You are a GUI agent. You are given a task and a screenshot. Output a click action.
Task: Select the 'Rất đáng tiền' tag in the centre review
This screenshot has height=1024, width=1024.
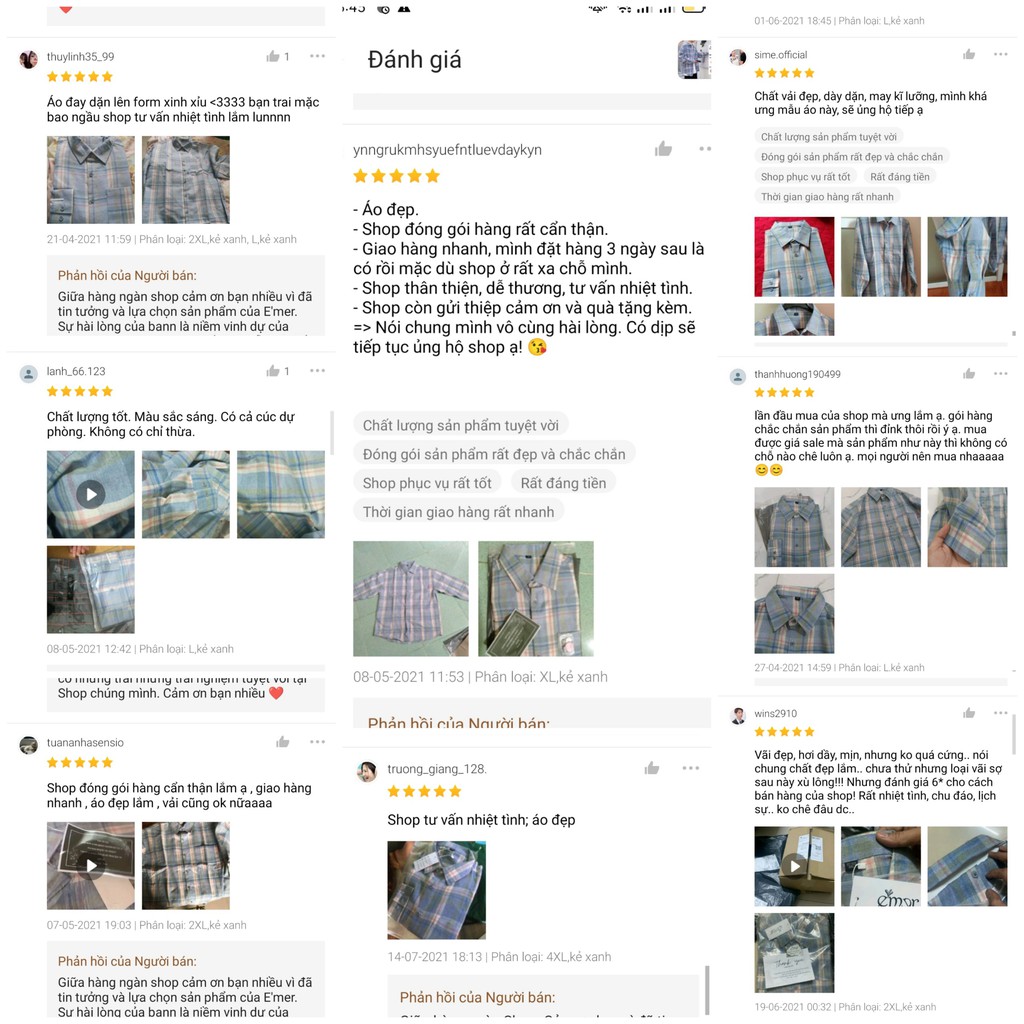pos(563,483)
